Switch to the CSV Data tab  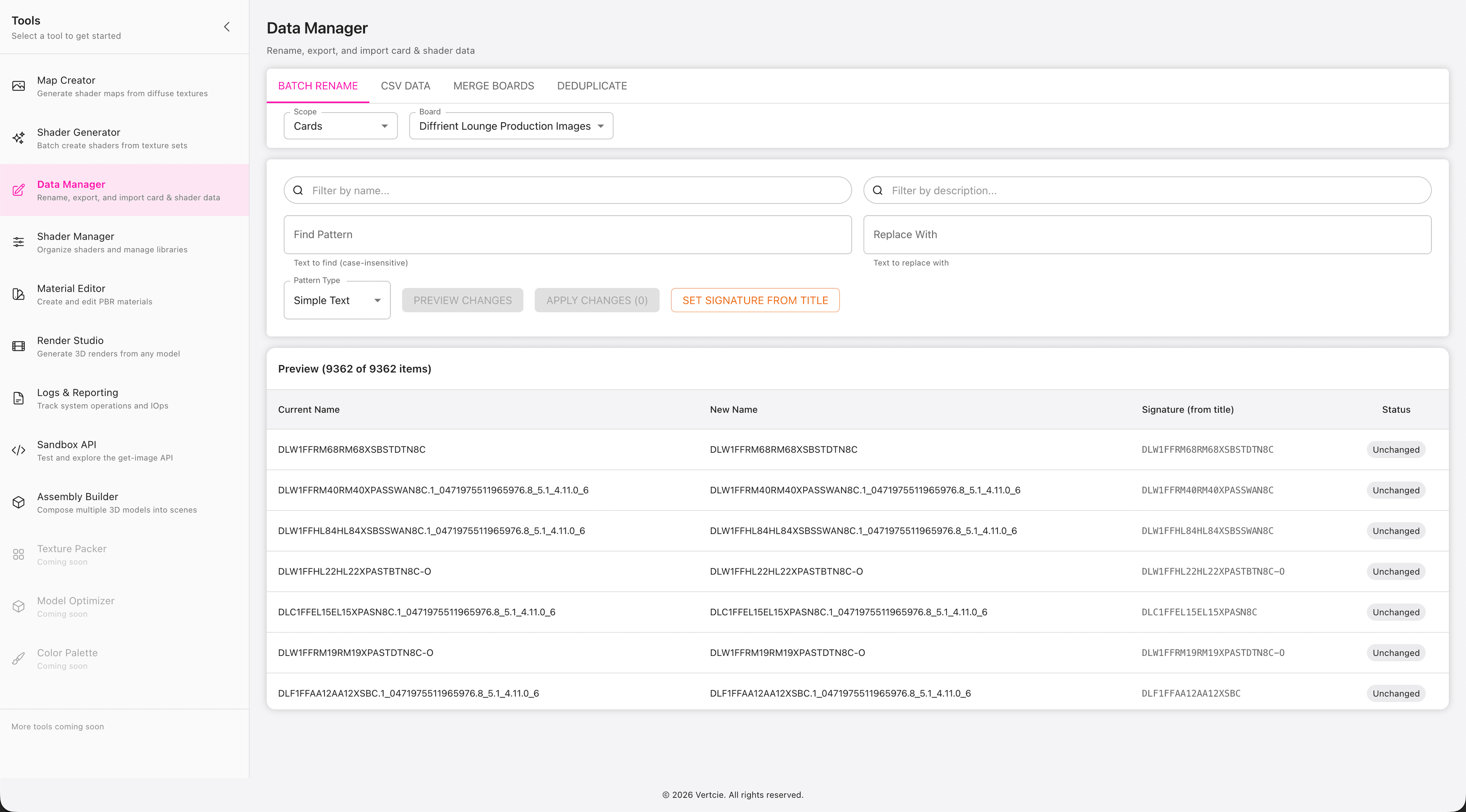point(405,86)
